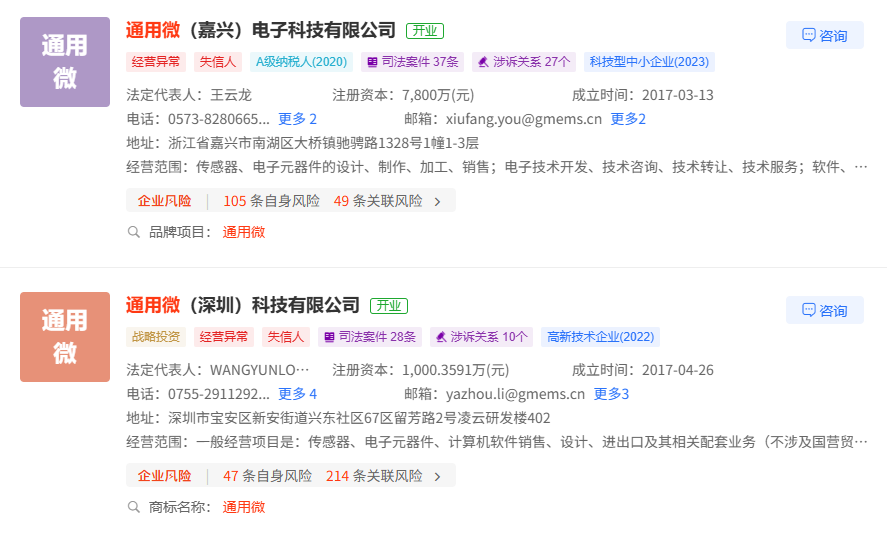Open 通用微（嘉兴）电子科技有限公司 company title
This screenshot has height=540, width=887.
261,30
